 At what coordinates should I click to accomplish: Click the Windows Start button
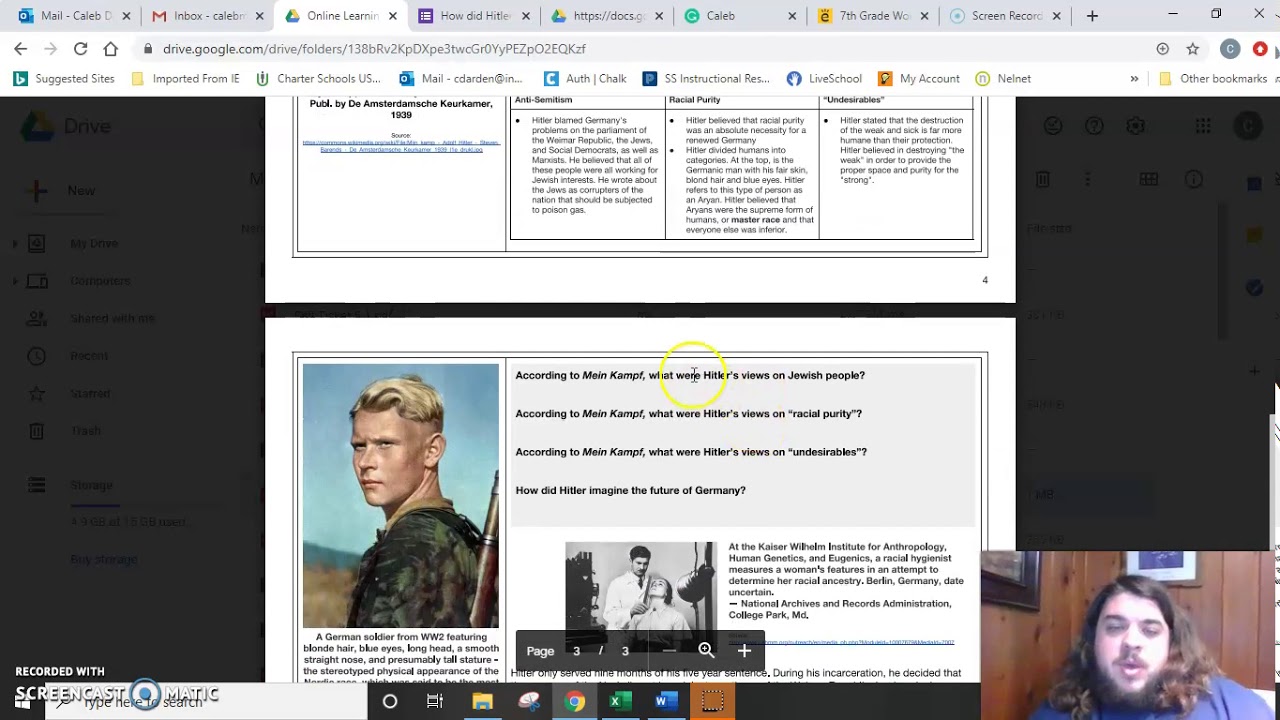point(22,702)
